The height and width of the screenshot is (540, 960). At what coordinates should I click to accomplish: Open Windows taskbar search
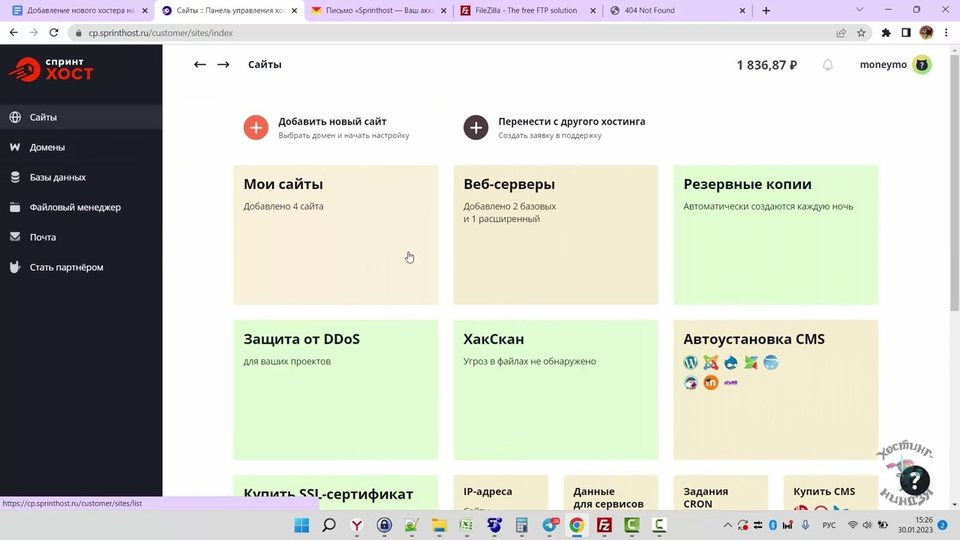point(329,525)
